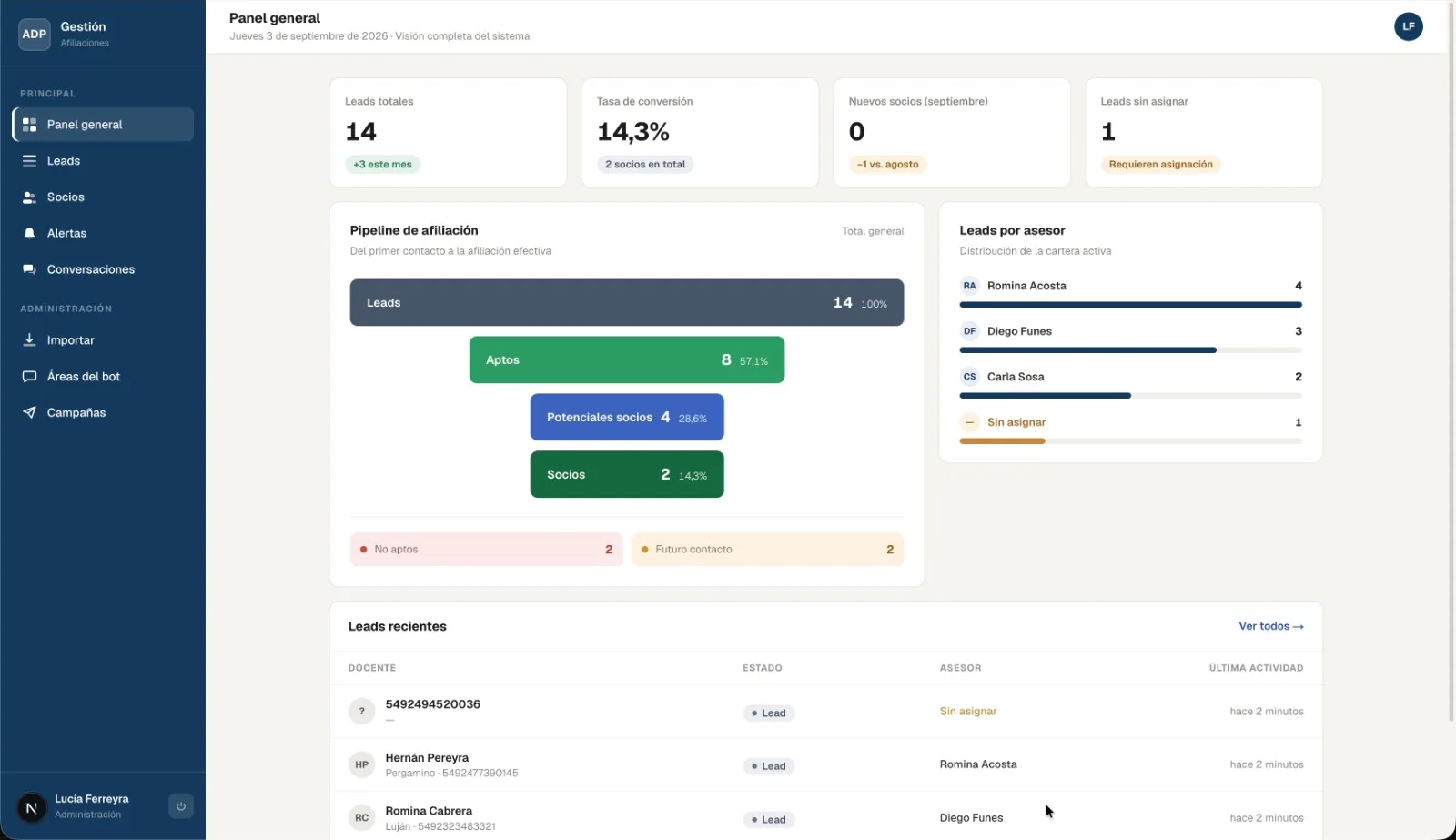Click the dark green Socios funnel bar

click(627, 474)
